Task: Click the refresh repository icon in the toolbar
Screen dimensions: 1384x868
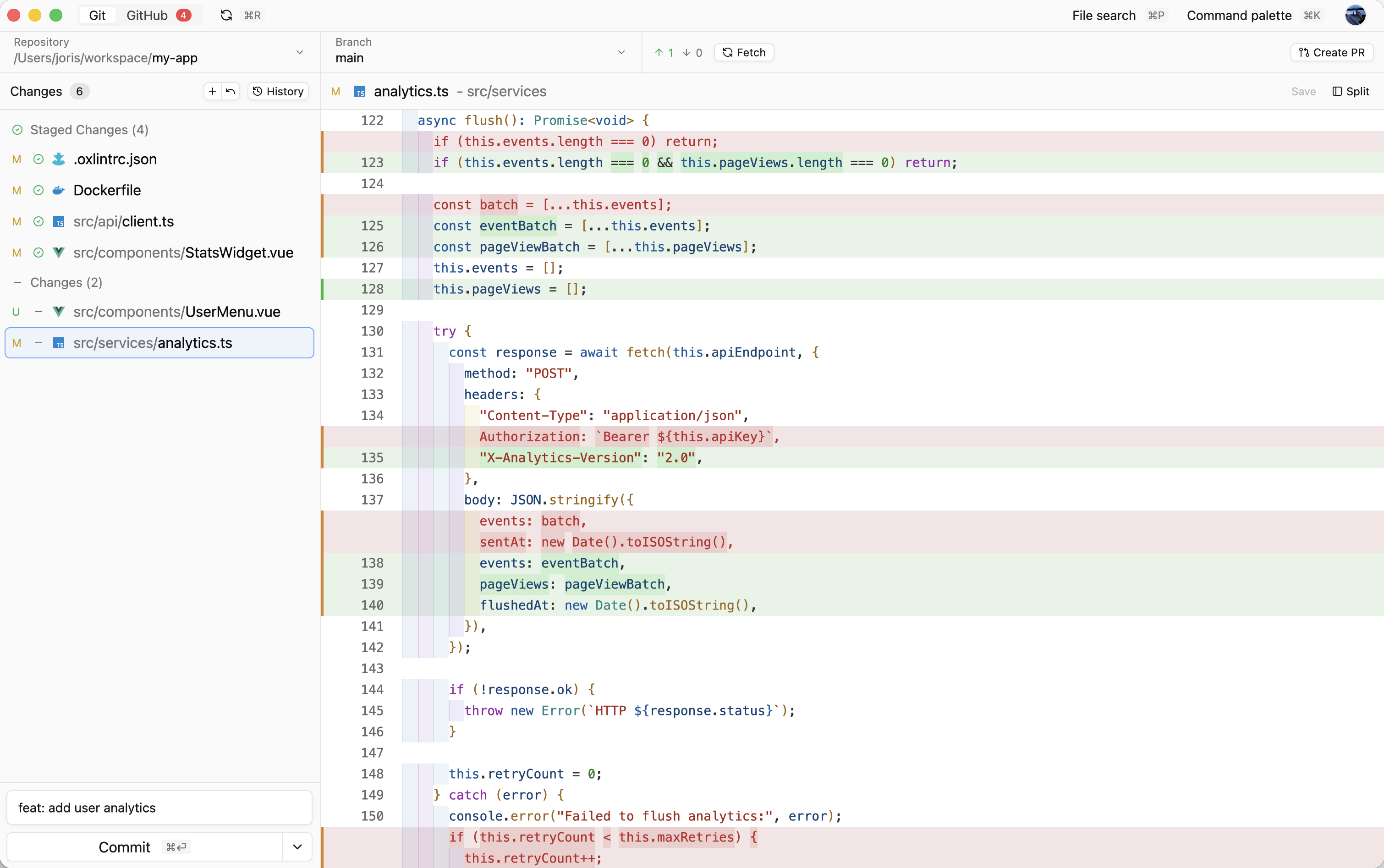Action: 226,16
